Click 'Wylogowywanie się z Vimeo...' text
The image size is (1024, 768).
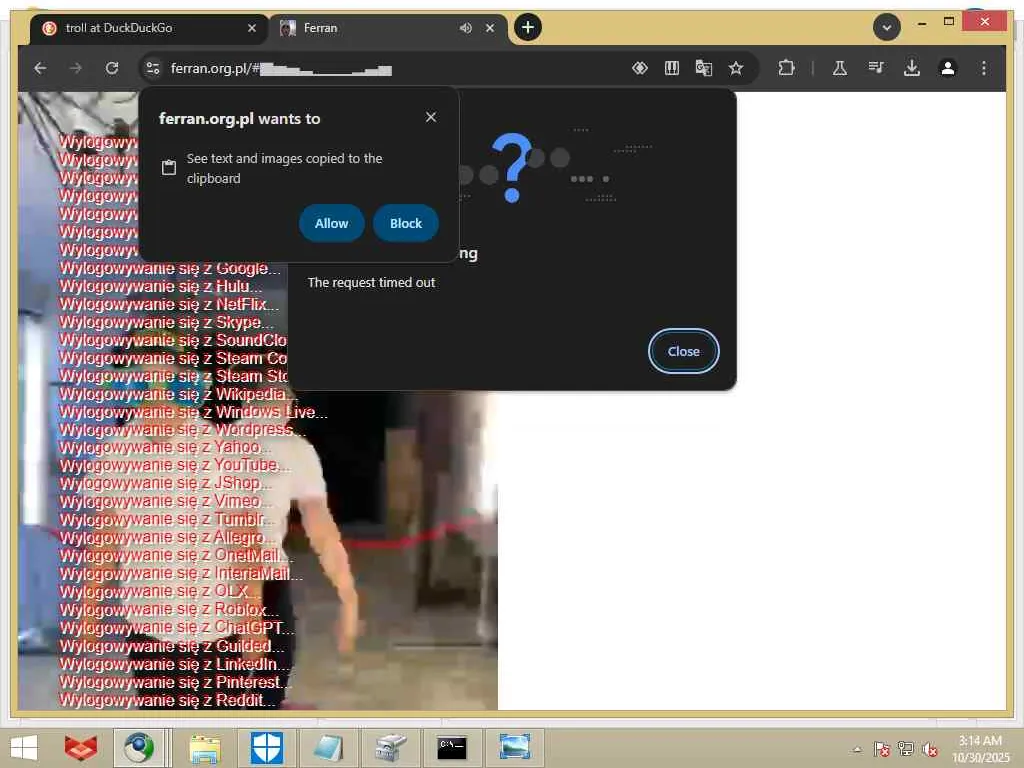click(165, 501)
